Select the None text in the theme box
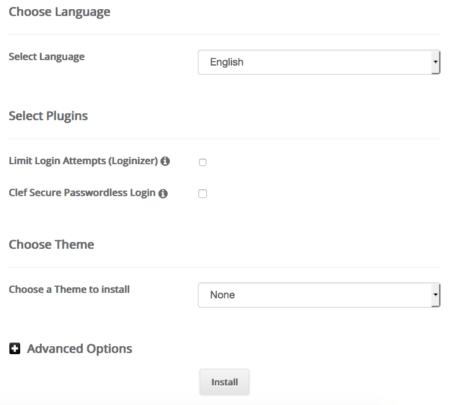455x405 pixels. point(222,295)
